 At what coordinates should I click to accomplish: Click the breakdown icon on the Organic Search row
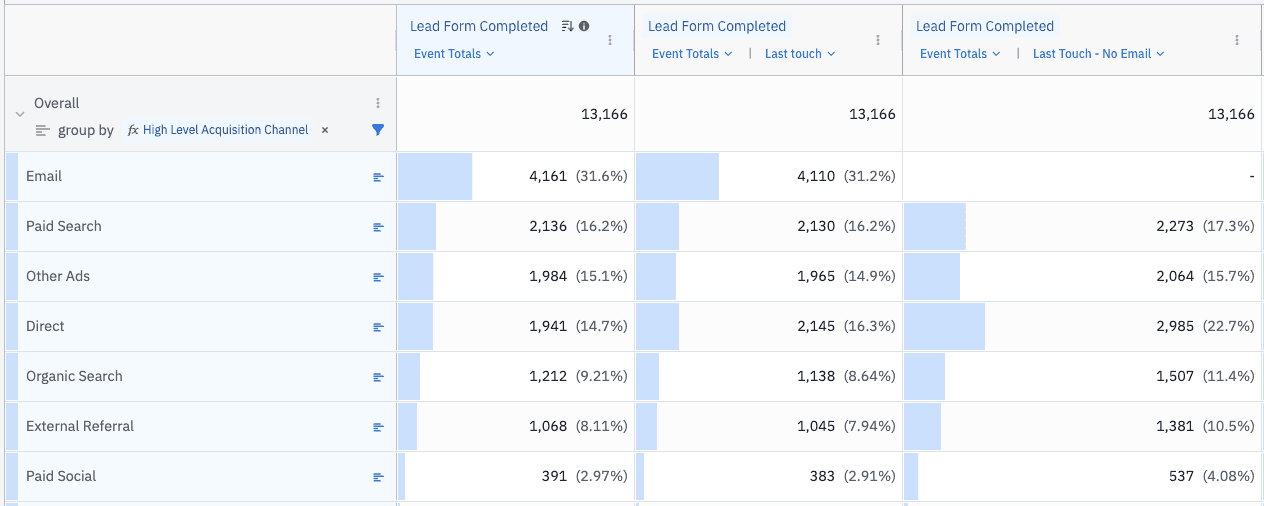click(378, 377)
